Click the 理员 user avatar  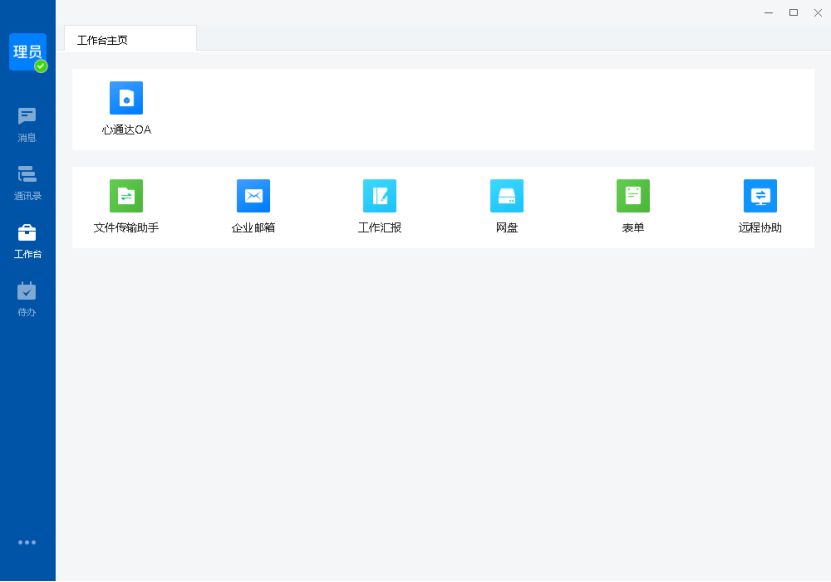pos(28,51)
